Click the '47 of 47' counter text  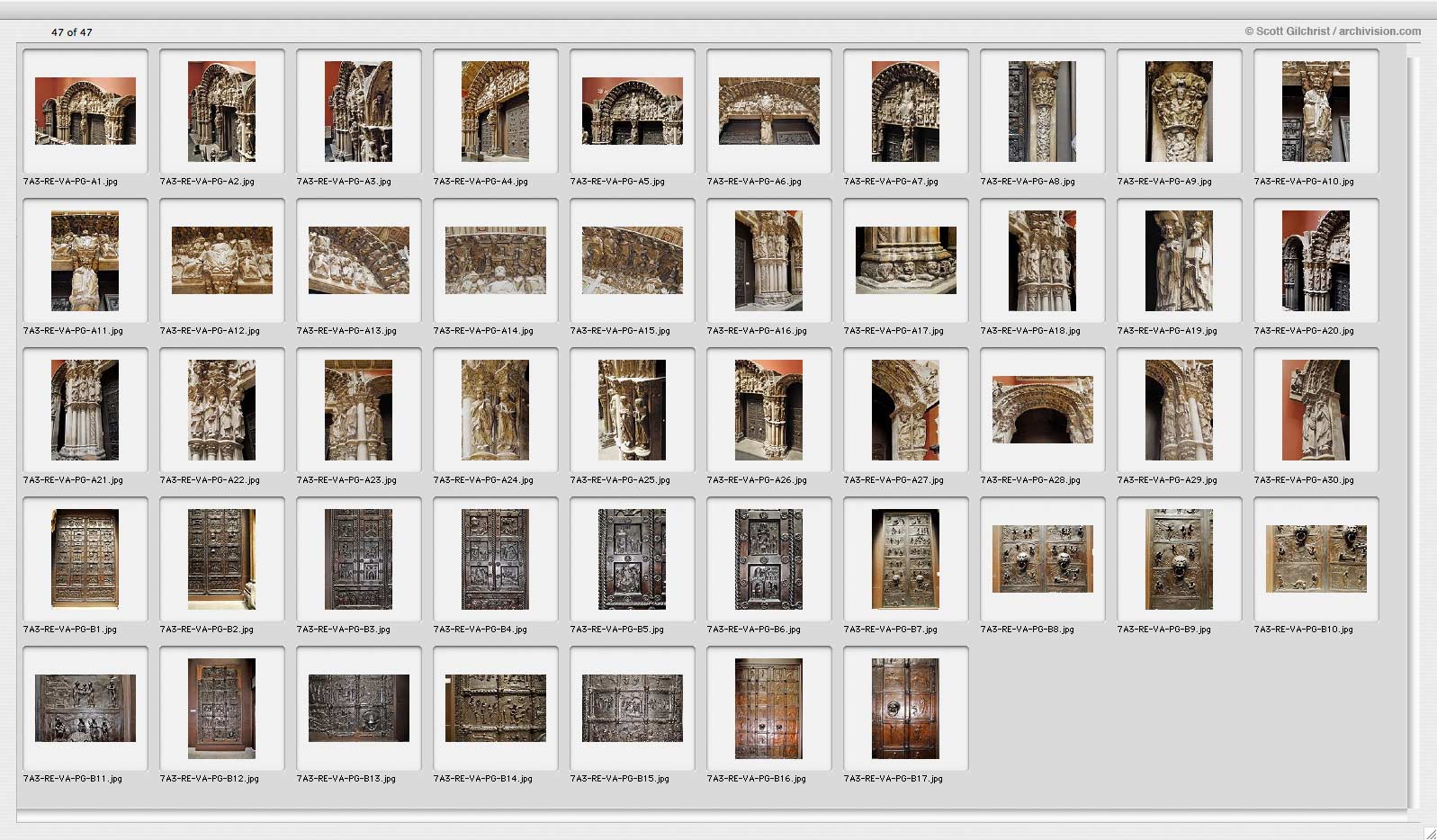tap(72, 32)
